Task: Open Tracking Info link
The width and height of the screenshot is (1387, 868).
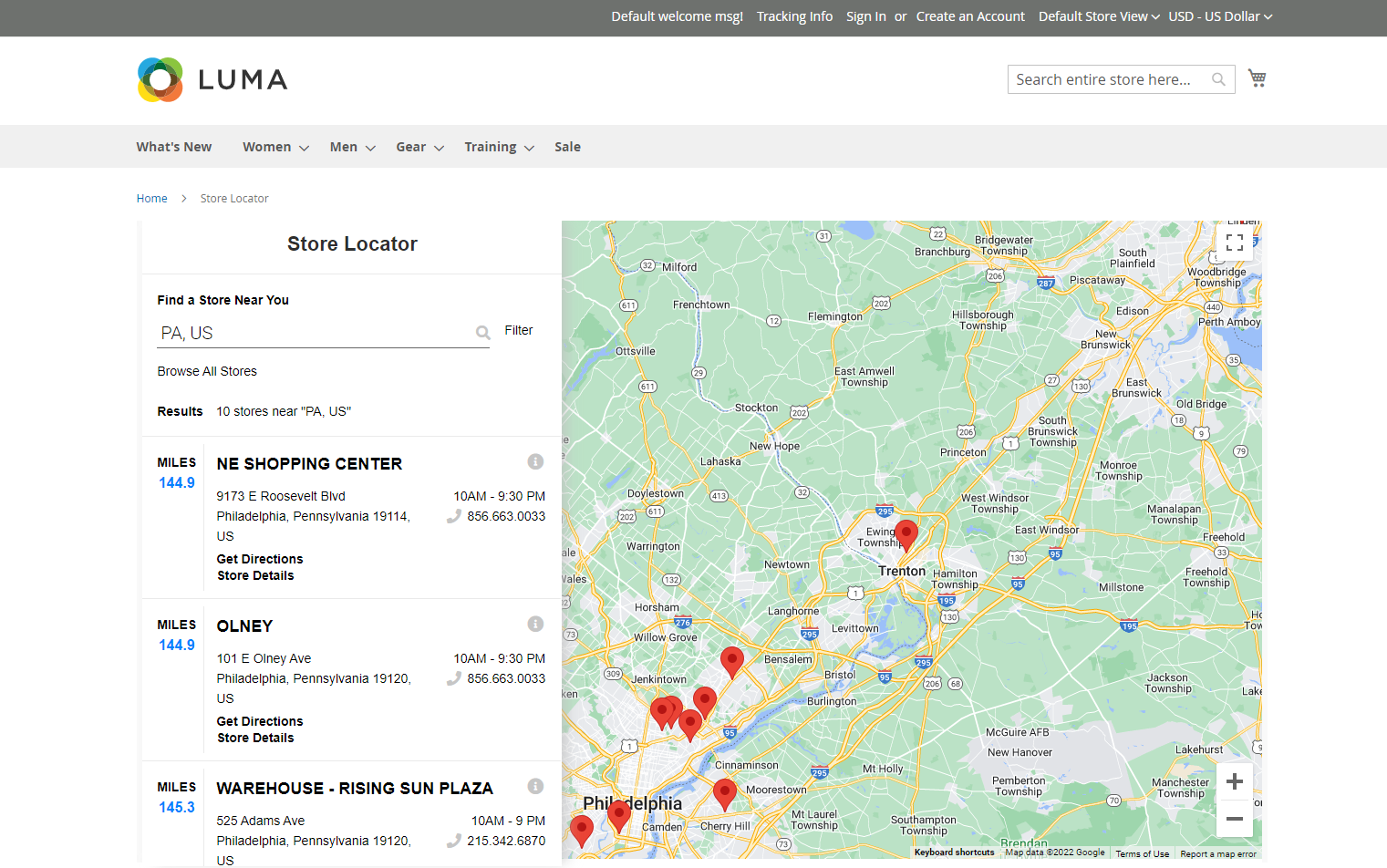Action: point(794,16)
